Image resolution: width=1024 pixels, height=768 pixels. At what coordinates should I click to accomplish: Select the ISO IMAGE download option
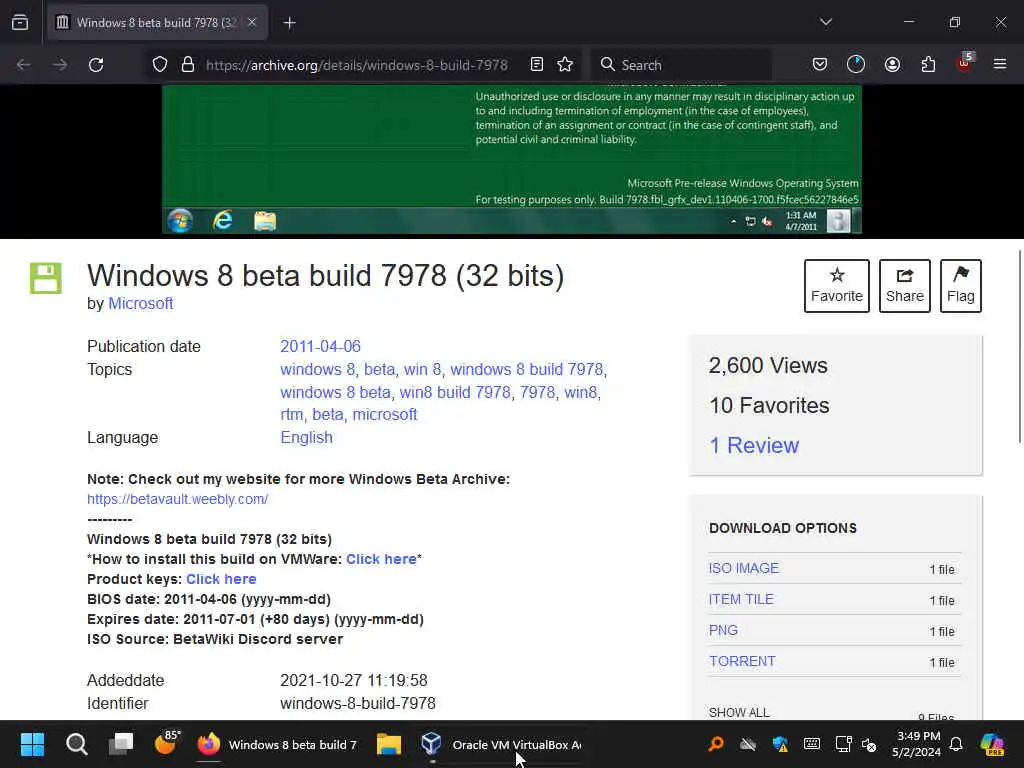pyautogui.click(x=744, y=568)
